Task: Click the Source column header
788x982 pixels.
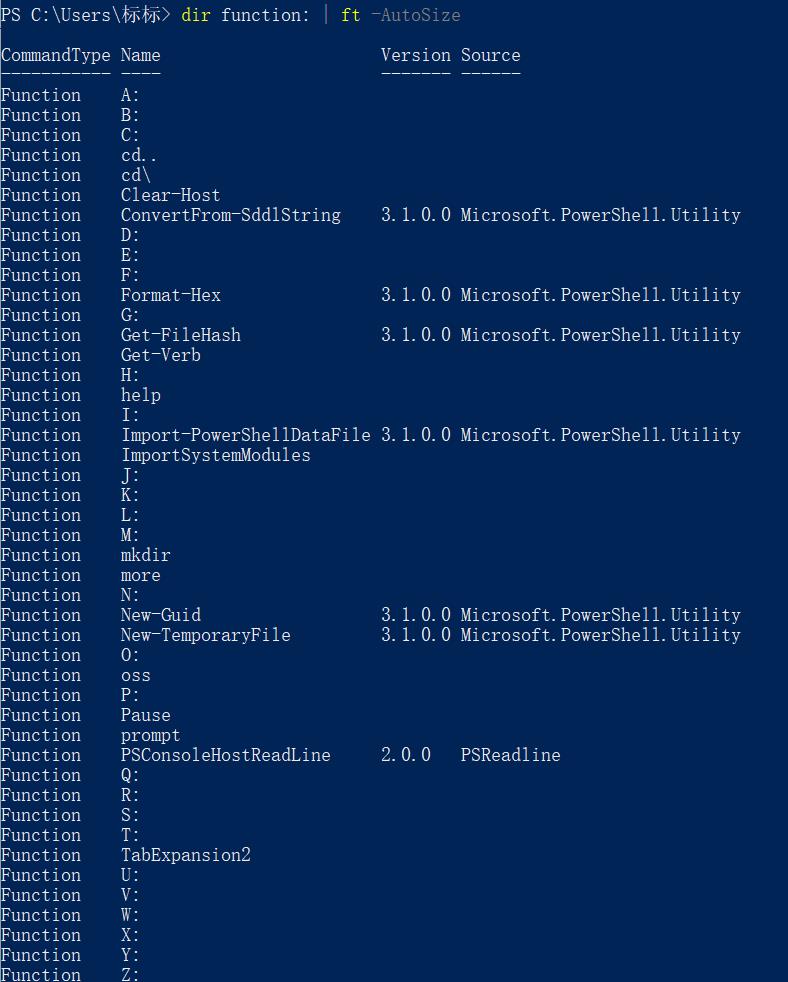Action: [490, 55]
